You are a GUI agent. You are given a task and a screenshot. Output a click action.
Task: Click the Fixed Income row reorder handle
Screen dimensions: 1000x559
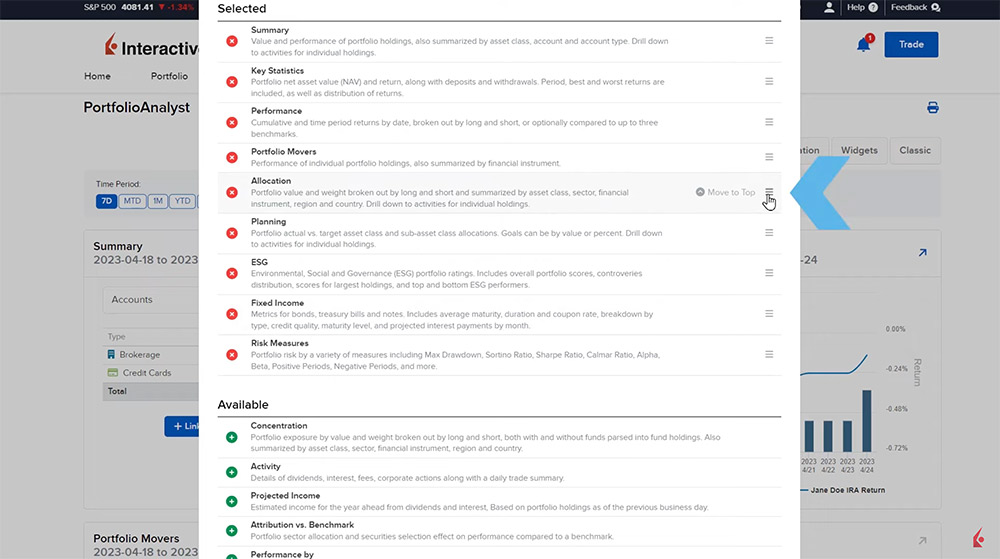coord(769,314)
